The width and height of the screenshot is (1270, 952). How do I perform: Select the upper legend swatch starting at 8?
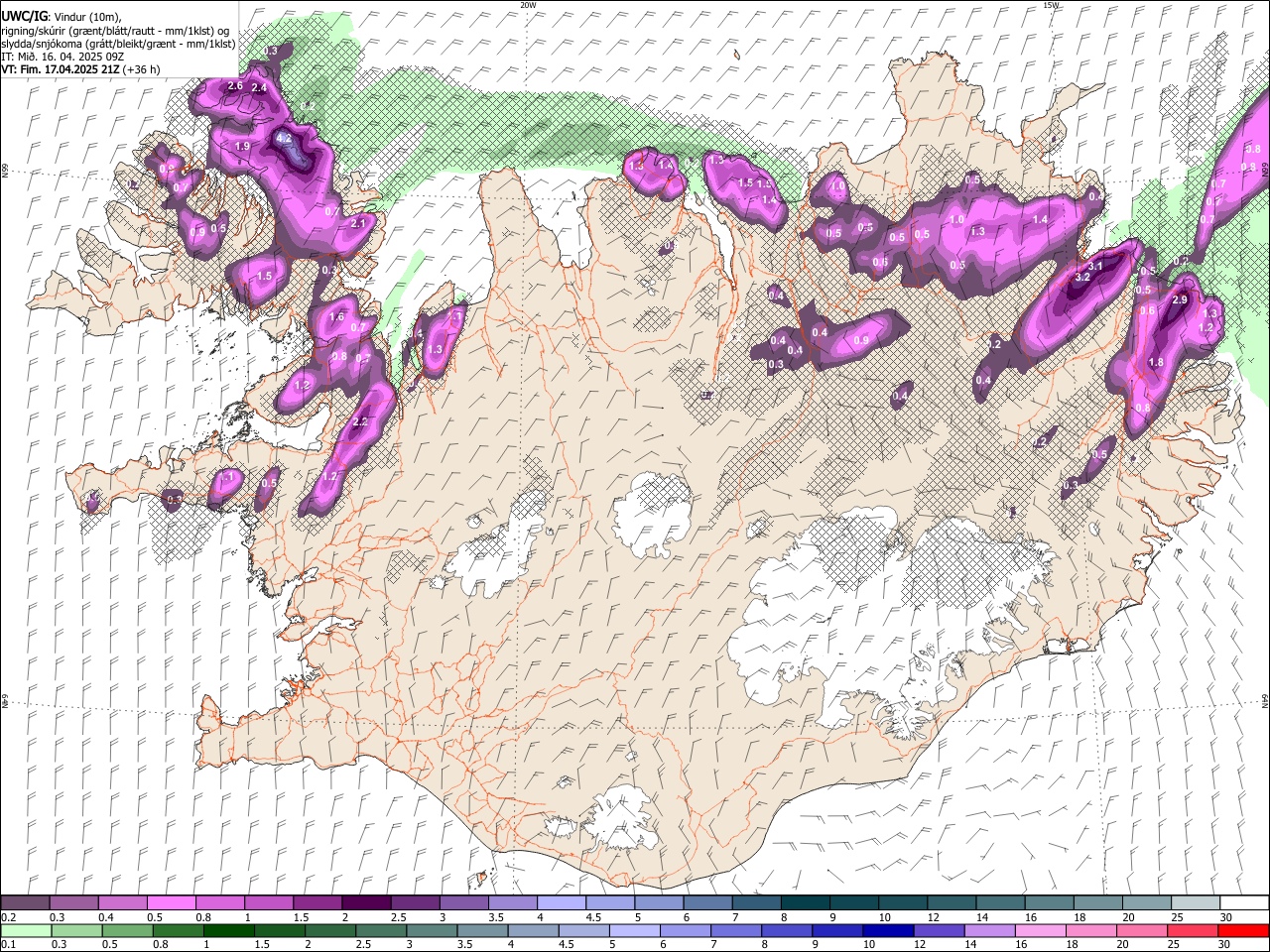click(x=805, y=903)
